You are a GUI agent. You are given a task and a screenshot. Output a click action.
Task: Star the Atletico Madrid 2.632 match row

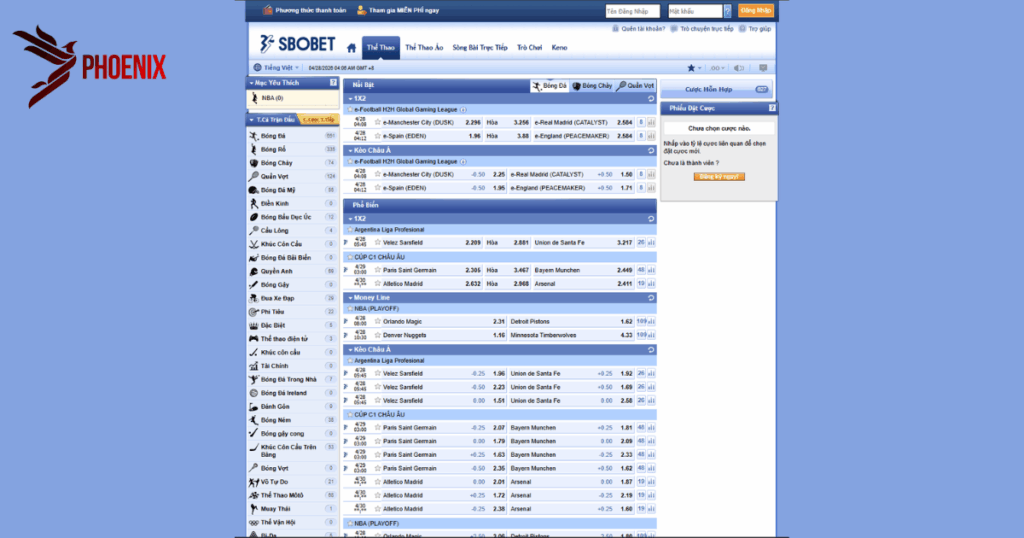coord(377,283)
